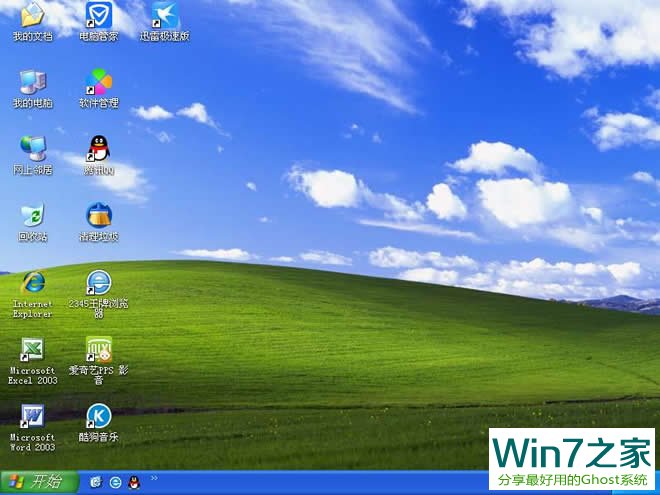Select the Microsoft Excel 2003 shortcut
Viewport: 660px width, 495px height.
32,350
